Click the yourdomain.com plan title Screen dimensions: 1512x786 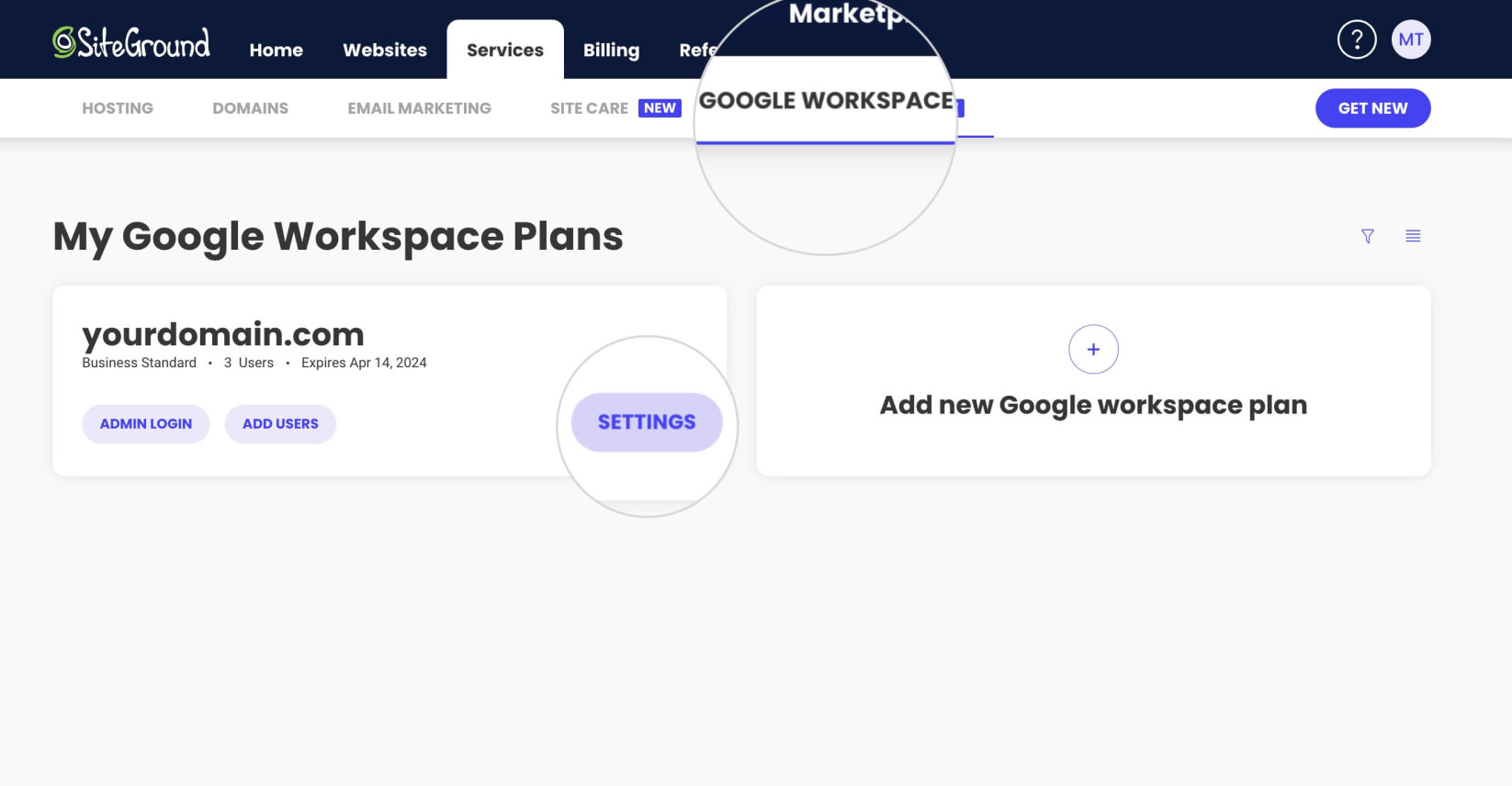pyautogui.click(x=223, y=334)
